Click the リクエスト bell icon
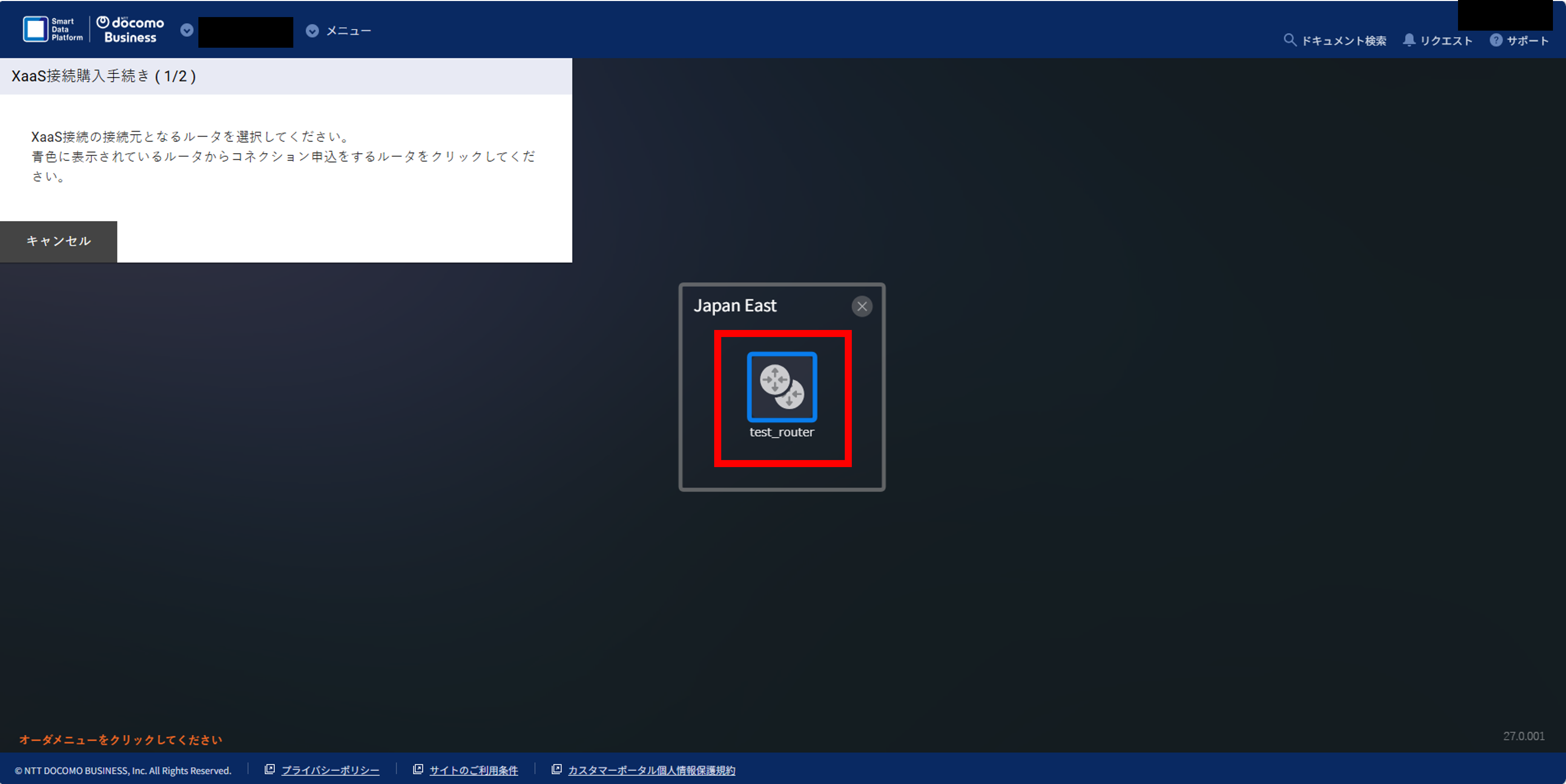1566x784 pixels. (x=1409, y=40)
